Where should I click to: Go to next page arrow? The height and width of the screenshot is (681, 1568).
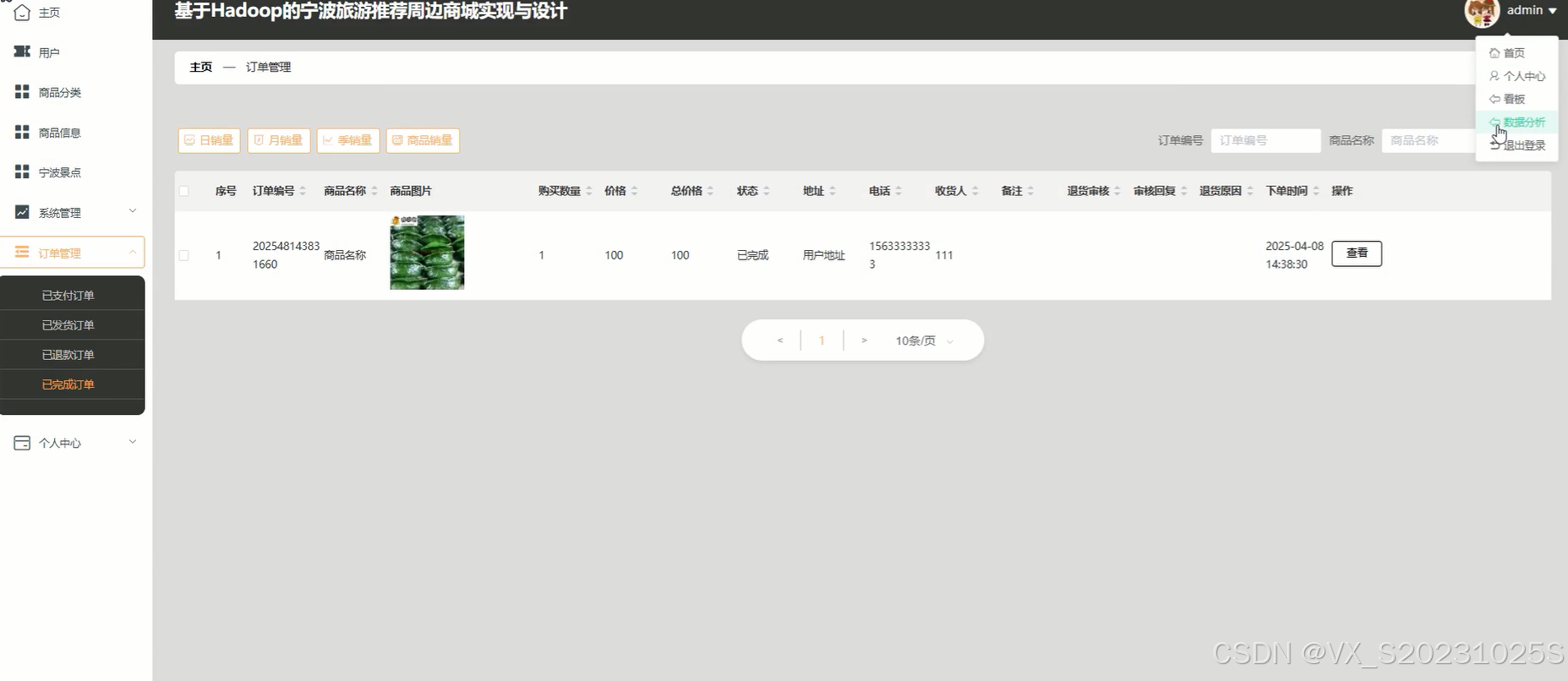[x=864, y=340]
